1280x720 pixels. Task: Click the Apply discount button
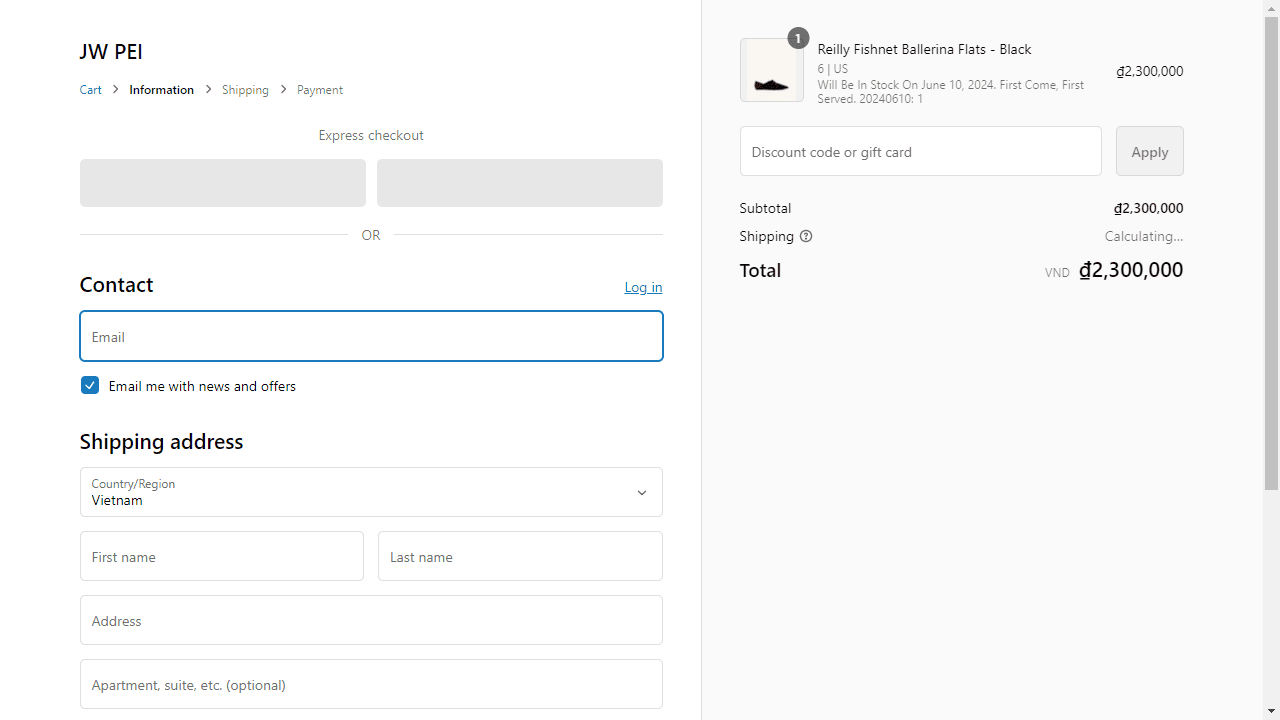tap(1150, 151)
